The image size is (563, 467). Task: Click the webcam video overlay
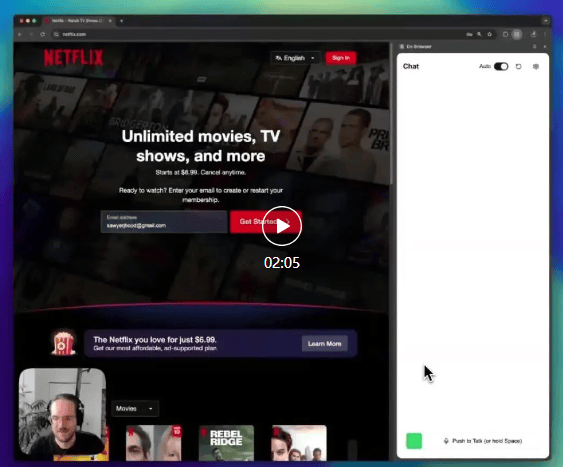pyautogui.click(x=62, y=412)
